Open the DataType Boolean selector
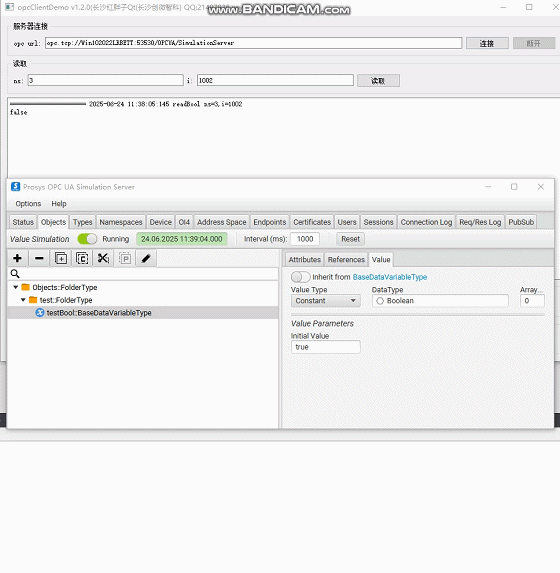The image size is (560, 573). 440,301
